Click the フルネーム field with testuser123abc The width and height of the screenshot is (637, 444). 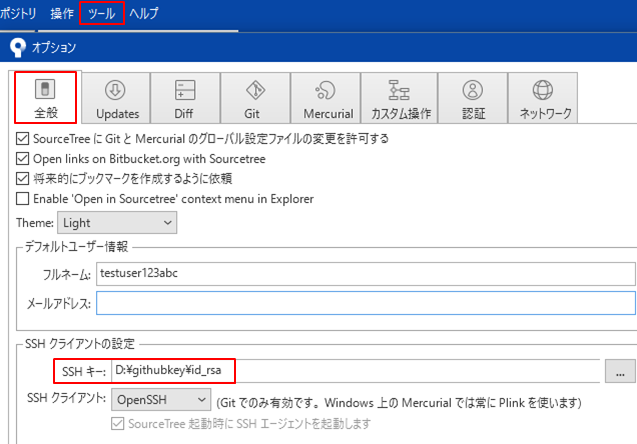tap(366, 274)
